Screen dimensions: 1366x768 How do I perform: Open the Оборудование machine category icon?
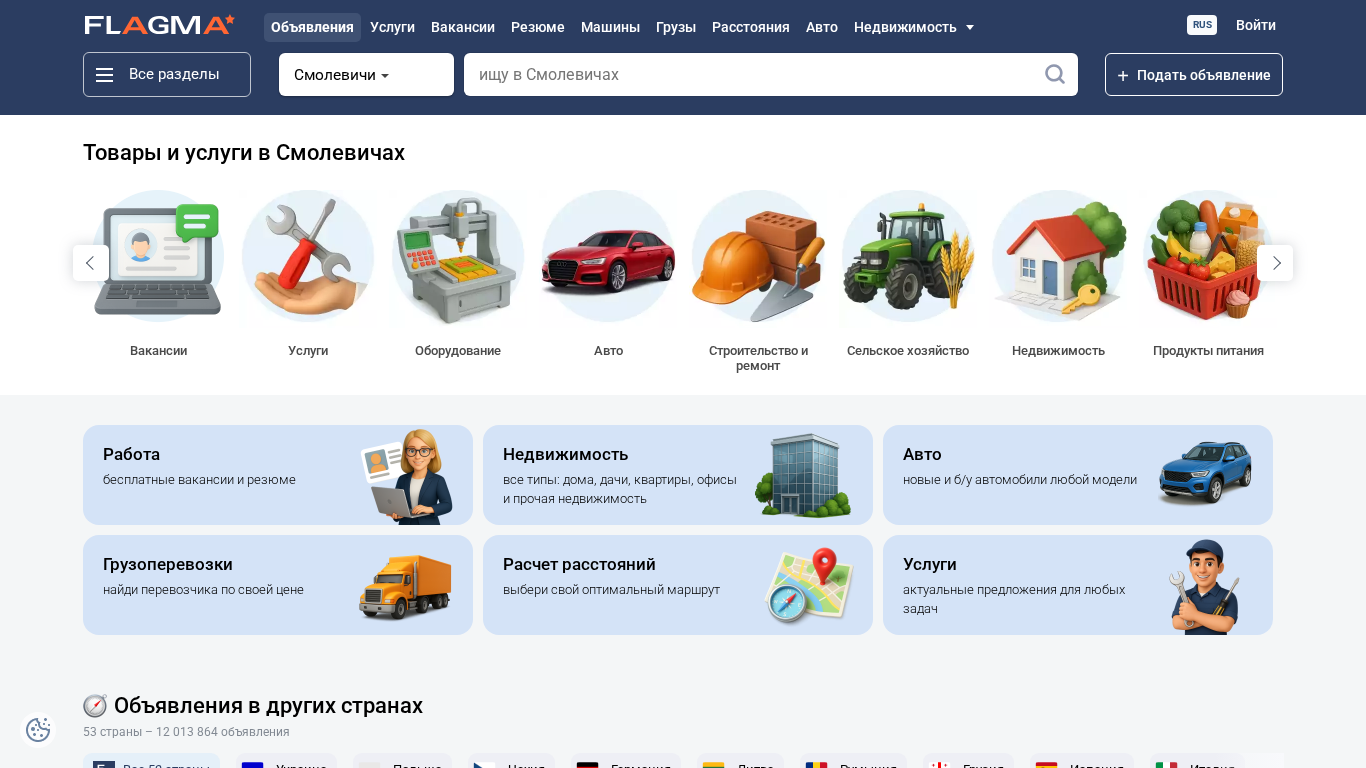458,258
